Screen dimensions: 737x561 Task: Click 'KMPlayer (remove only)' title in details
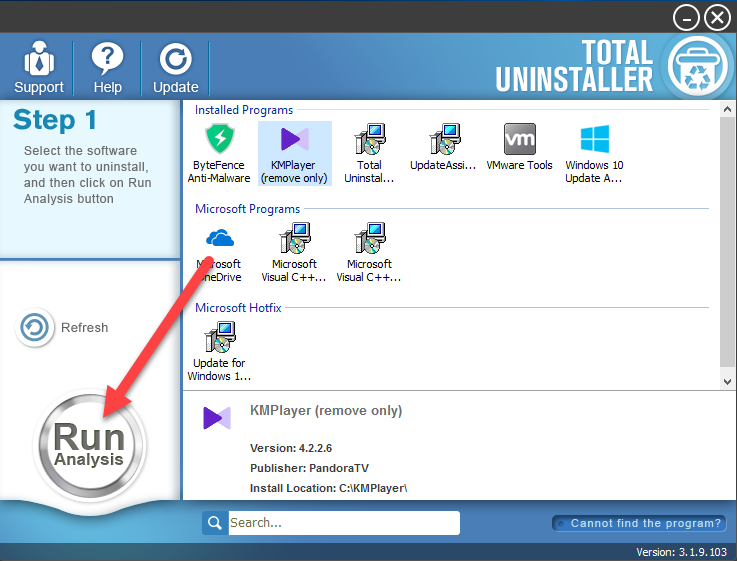pyautogui.click(x=326, y=410)
